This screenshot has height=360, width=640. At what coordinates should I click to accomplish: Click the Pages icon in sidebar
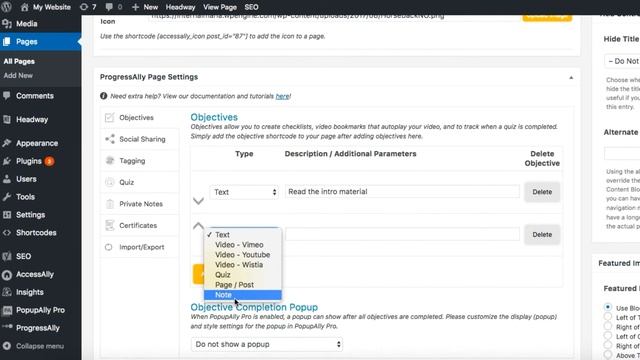click(x=7, y=42)
